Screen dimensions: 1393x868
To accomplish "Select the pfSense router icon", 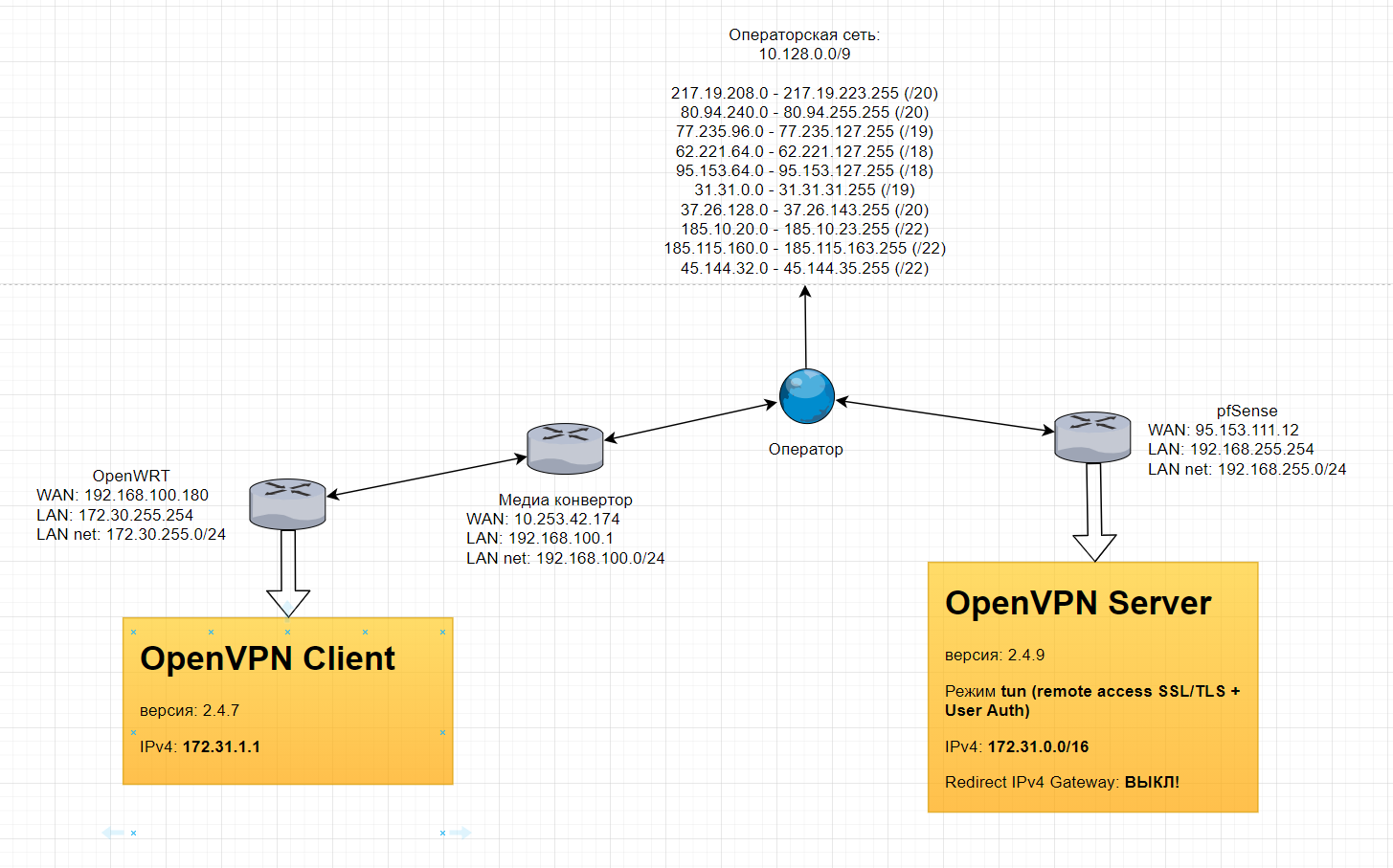I will coord(1092,437).
